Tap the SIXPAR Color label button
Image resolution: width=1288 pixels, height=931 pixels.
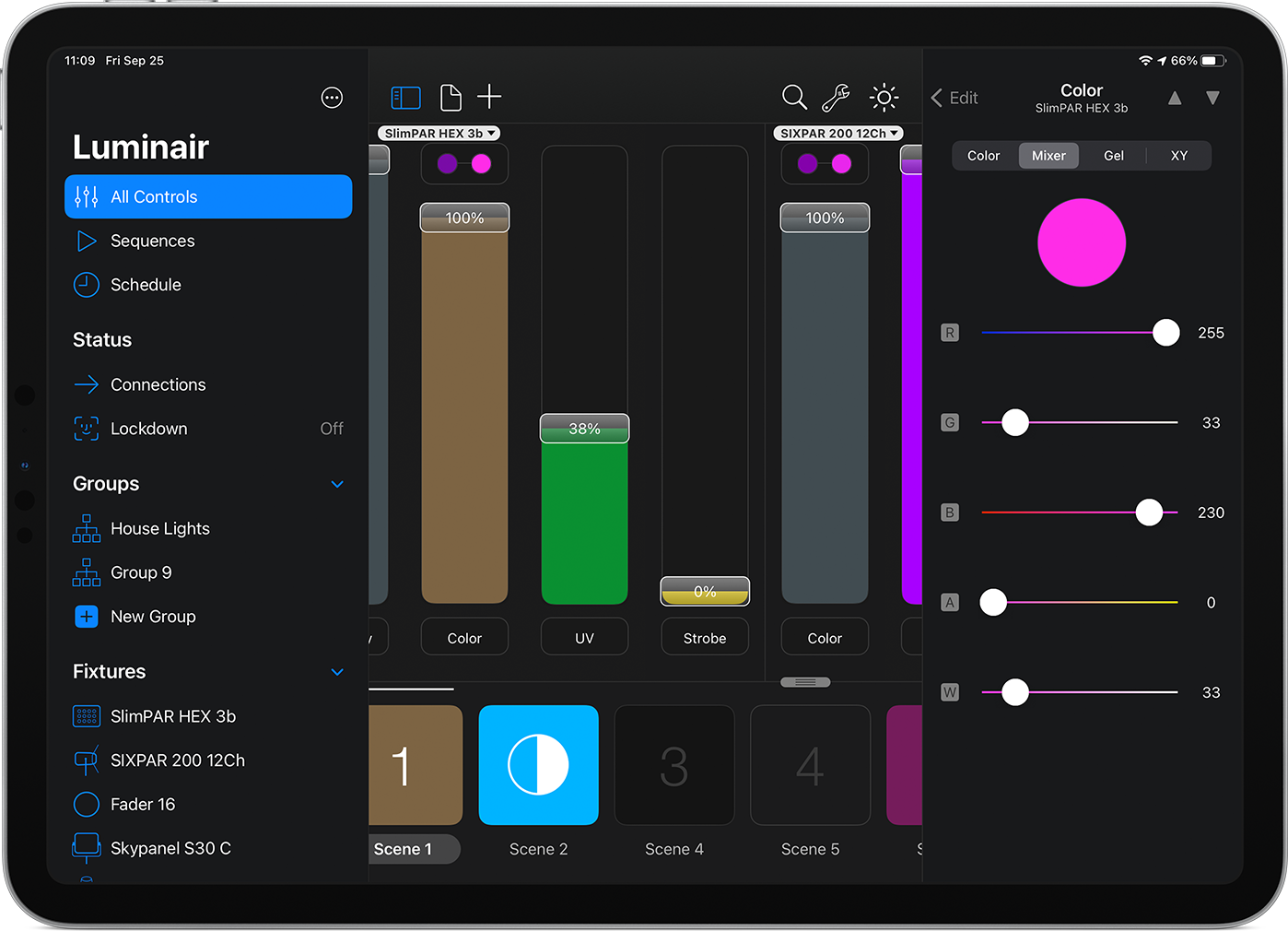pos(825,638)
